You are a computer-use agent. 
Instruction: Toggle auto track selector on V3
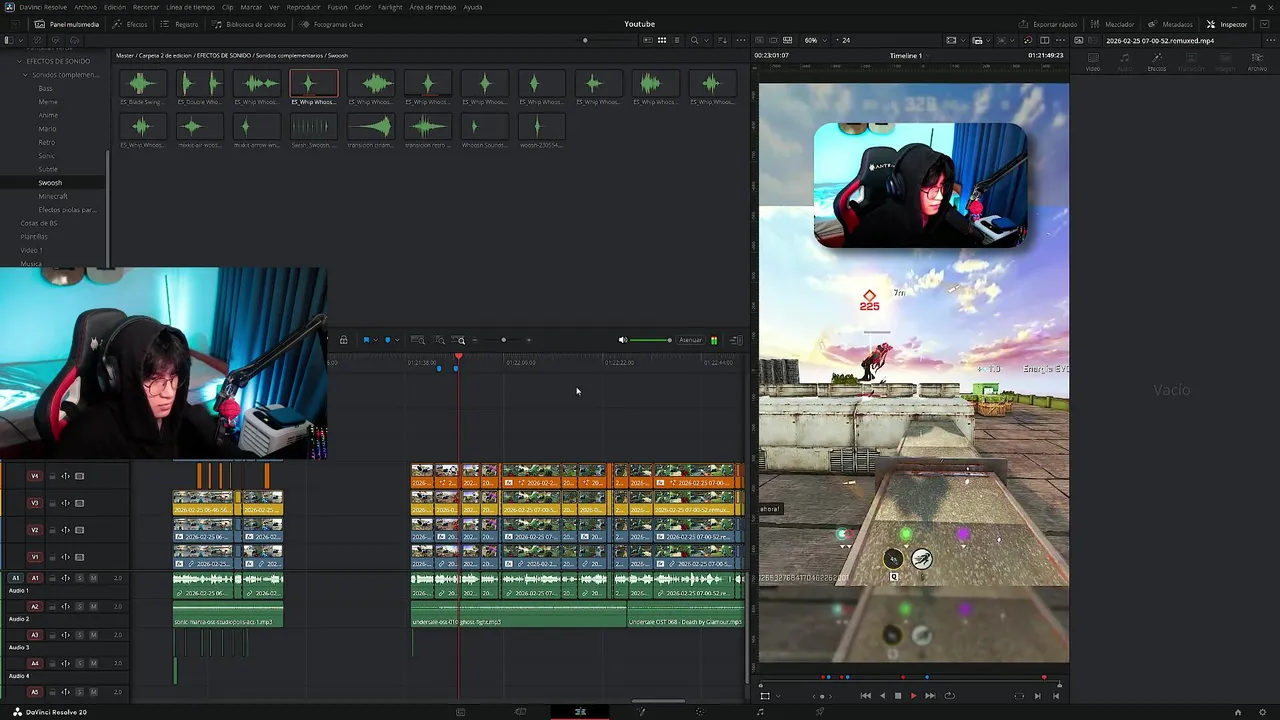click(66, 503)
